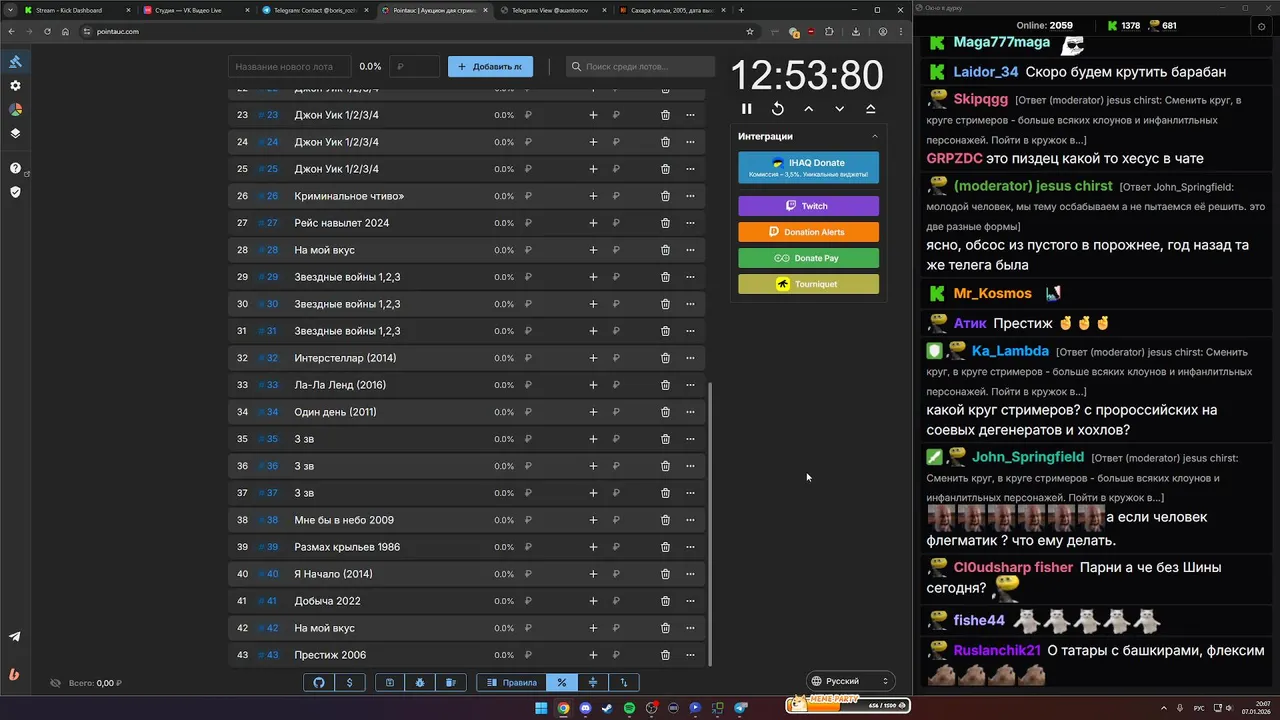Collapse the Интеграции panel
The width and height of the screenshot is (1280, 720).
[x=874, y=136]
